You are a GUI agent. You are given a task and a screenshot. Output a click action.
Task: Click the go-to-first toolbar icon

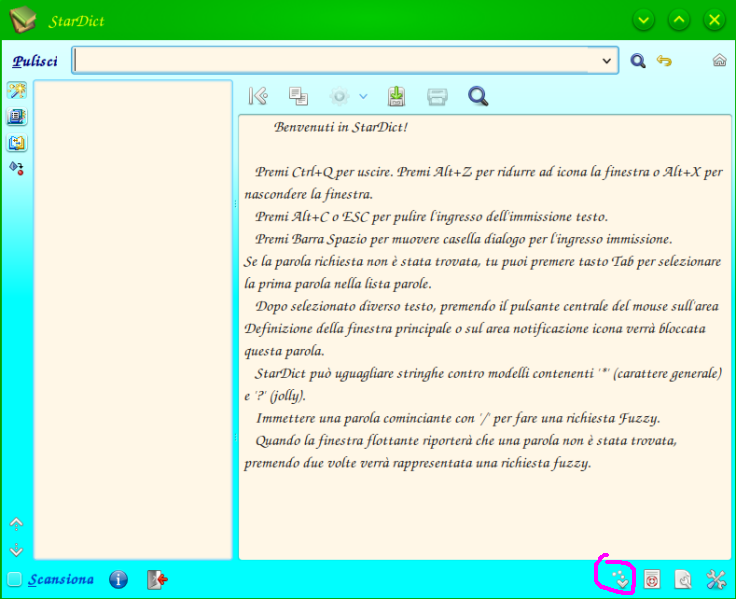(x=258, y=96)
